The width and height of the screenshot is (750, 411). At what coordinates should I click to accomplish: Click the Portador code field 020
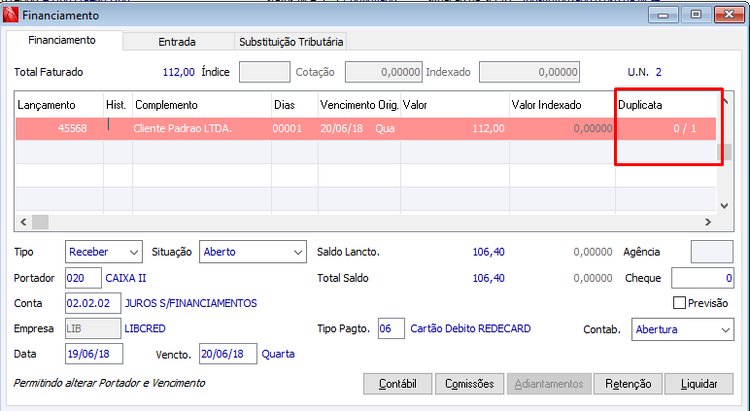(83, 278)
